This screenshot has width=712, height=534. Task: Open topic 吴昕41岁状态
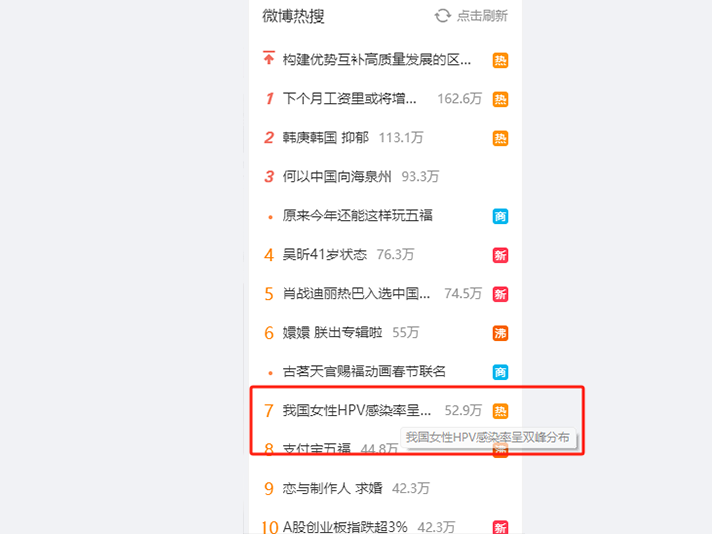325,255
